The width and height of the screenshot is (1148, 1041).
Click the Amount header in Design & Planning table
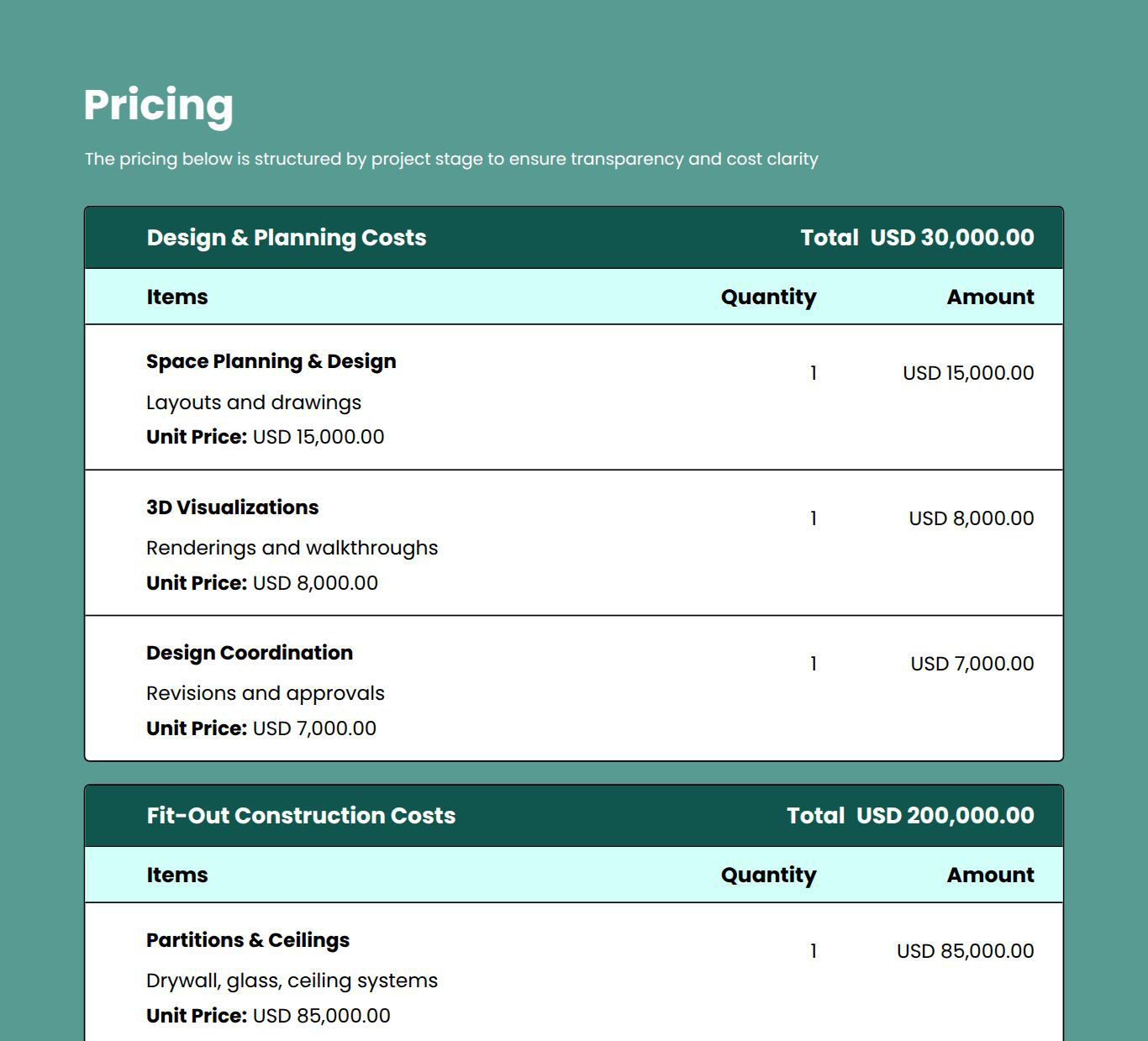(990, 297)
